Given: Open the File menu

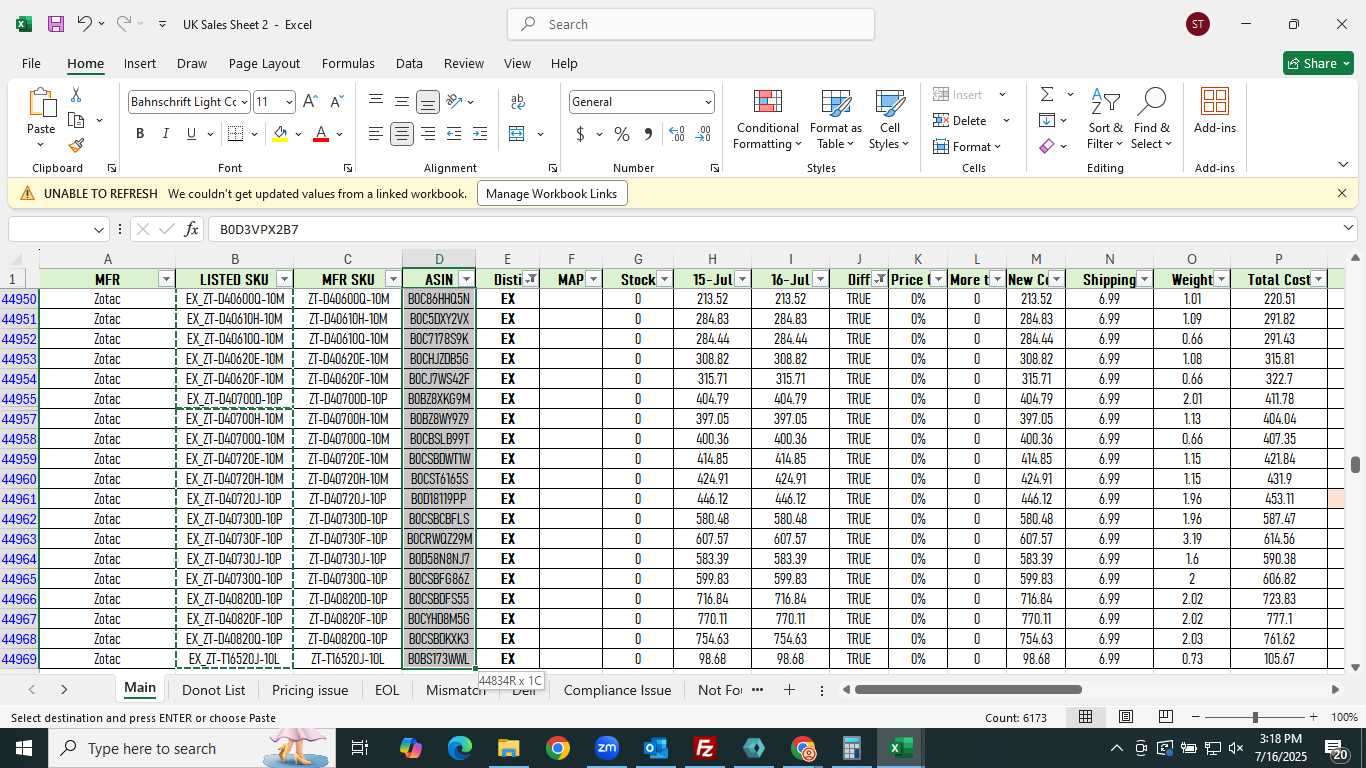Looking at the screenshot, I should pos(31,63).
